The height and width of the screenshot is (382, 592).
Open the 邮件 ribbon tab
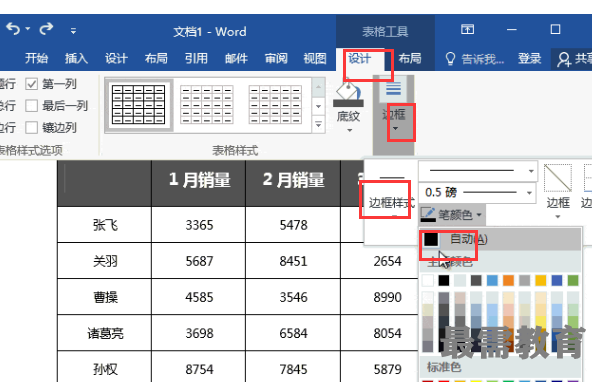click(x=236, y=58)
